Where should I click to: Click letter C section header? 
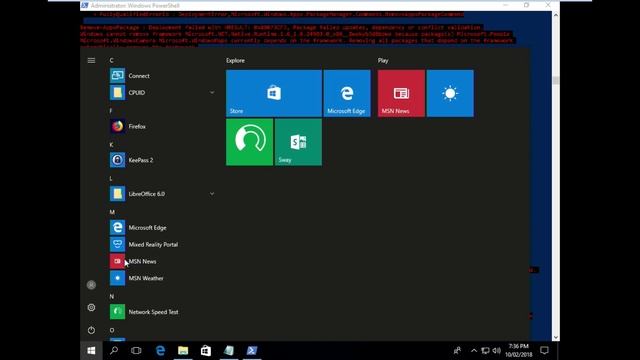(x=111, y=60)
